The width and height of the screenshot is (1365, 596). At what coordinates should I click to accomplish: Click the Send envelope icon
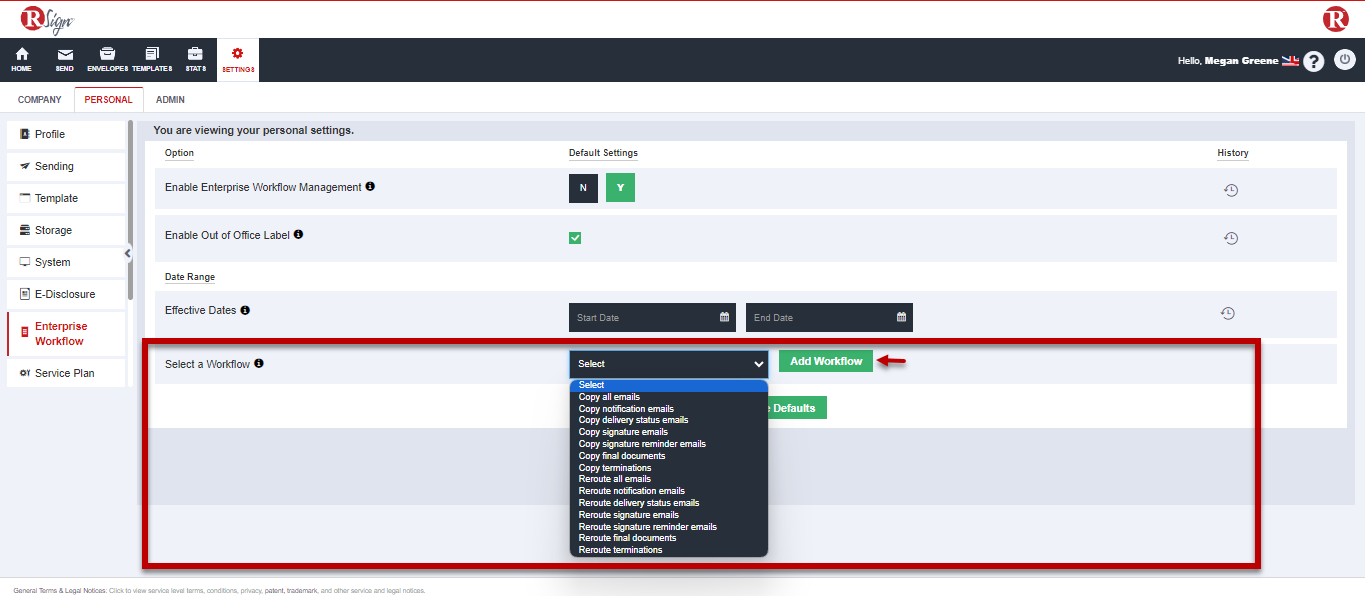pos(64,59)
